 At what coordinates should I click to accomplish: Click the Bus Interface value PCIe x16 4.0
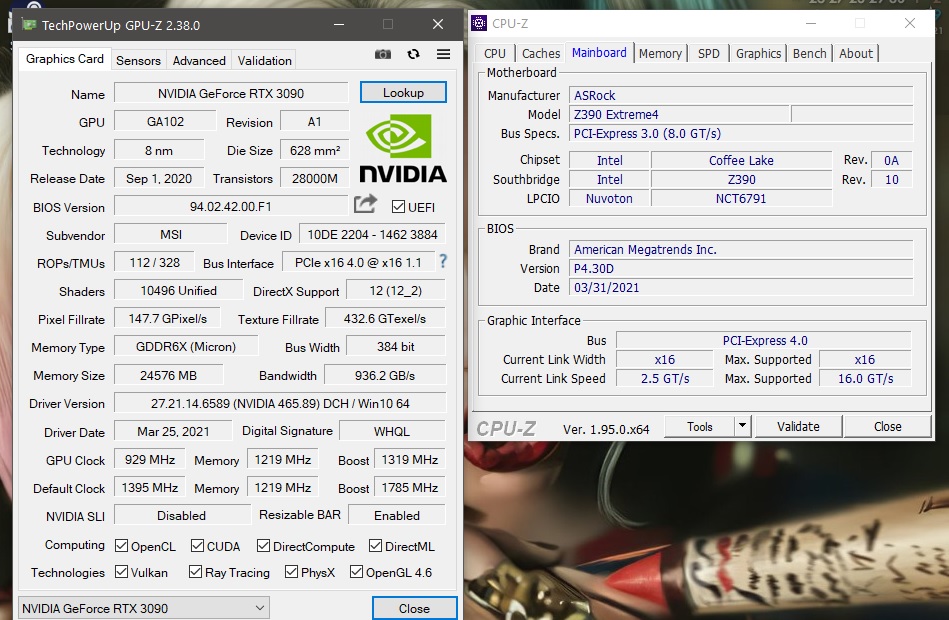click(358, 263)
